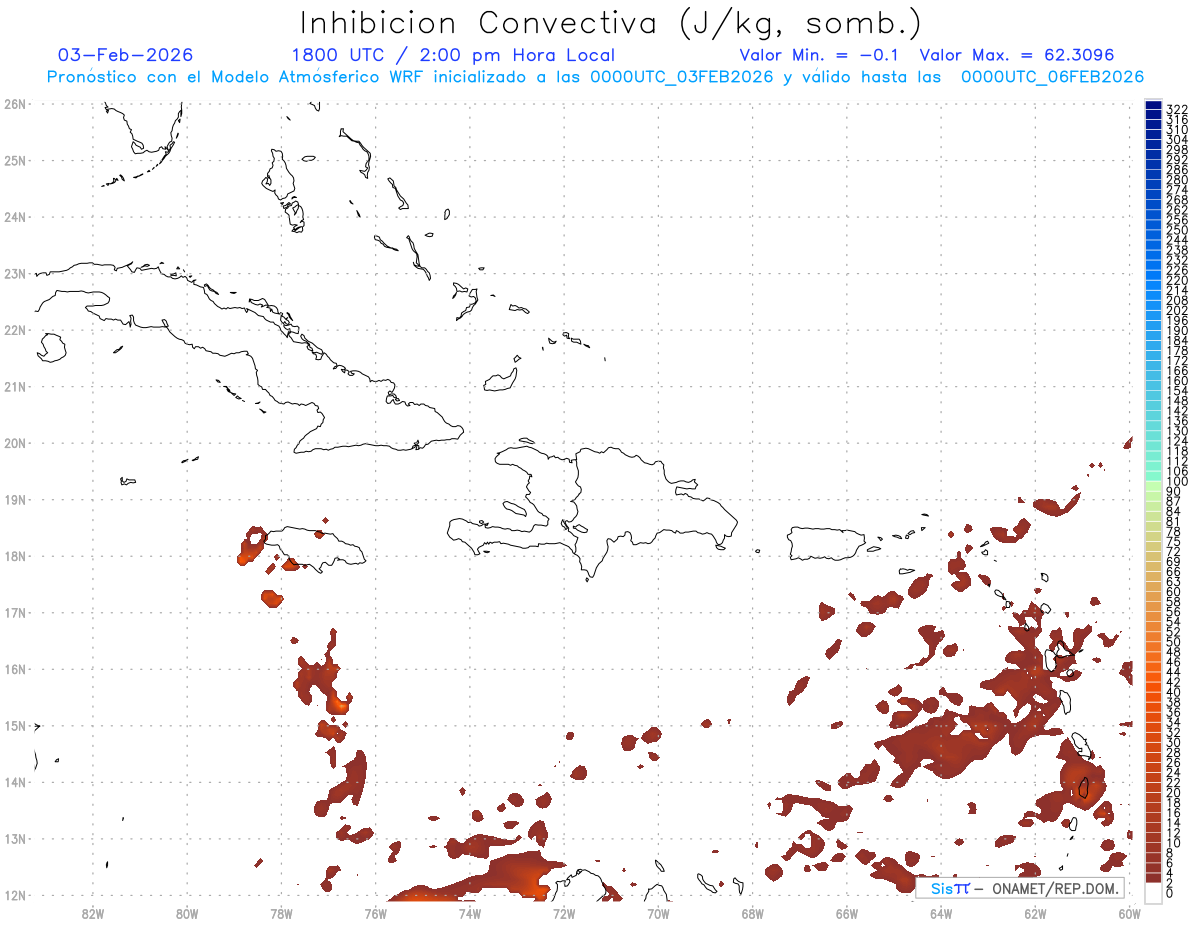Click the 24N latitude label
Image resolution: width=1200 pixels, height=927 pixels.
[x=14, y=217]
